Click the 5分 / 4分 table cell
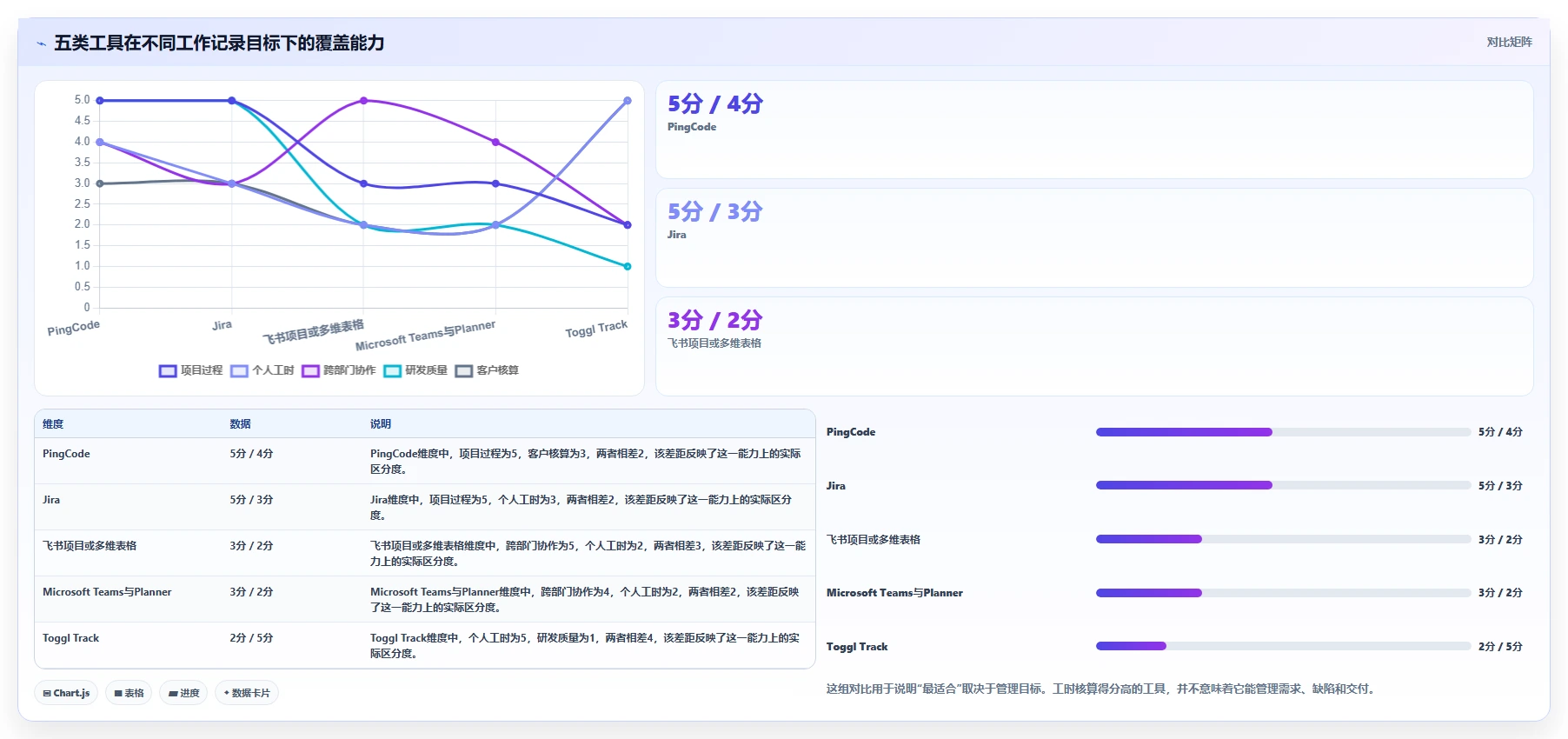The image size is (1568, 739). pos(251,454)
